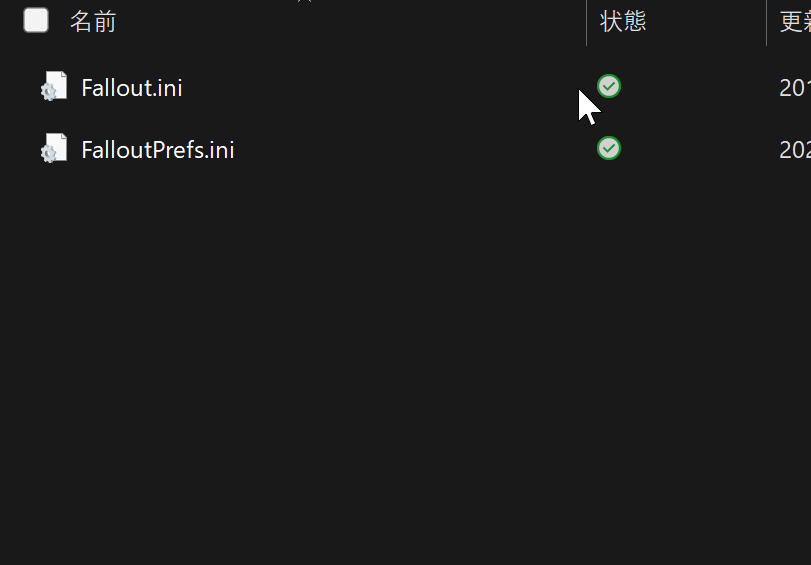Select the FalloutPrefs.ini filename text
The height and width of the screenshot is (565, 811).
[x=158, y=150]
